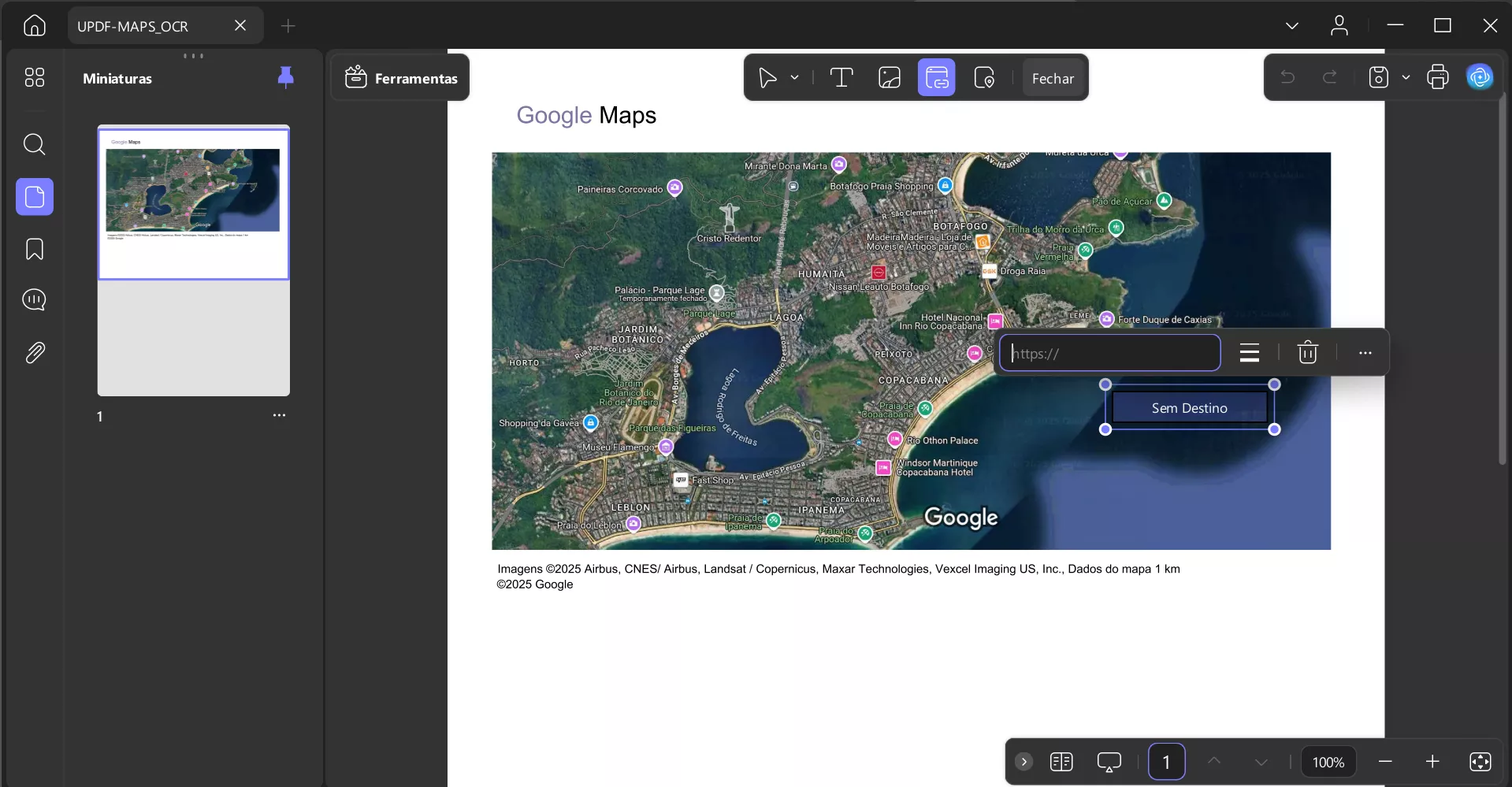This screenshot has height=787, width=1512.
Task: Open the attachments paperclip icon
Action: click(x=35, y=352)
